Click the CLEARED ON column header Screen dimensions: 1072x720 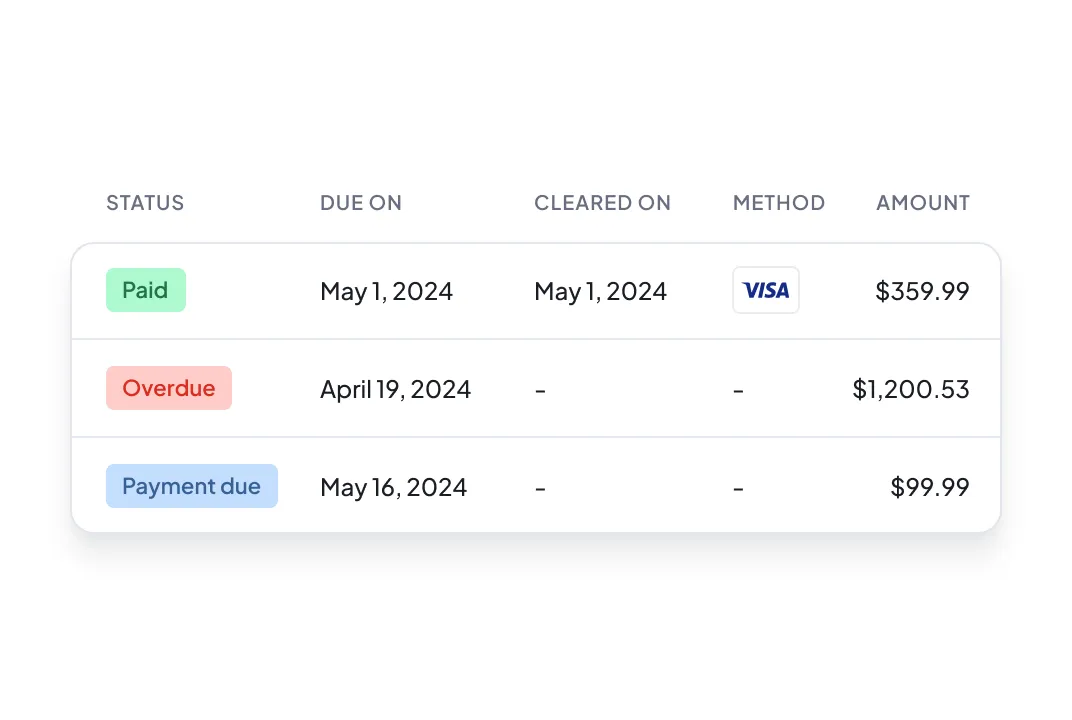pyautogui.click(x=602, y=203)
